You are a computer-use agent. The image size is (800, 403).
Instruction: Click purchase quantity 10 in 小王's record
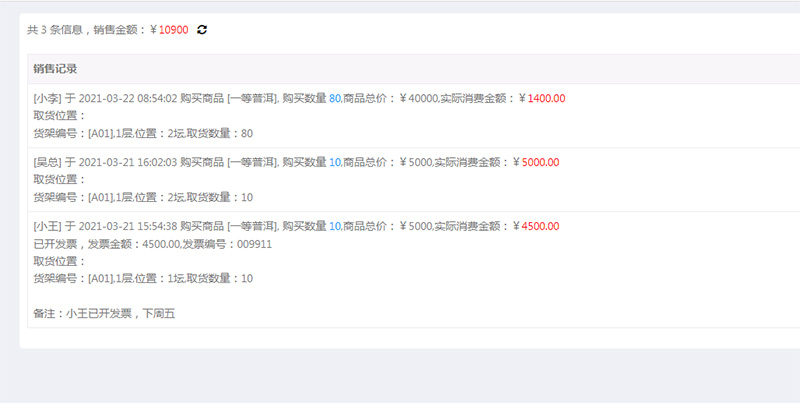(x=335, y=226)
